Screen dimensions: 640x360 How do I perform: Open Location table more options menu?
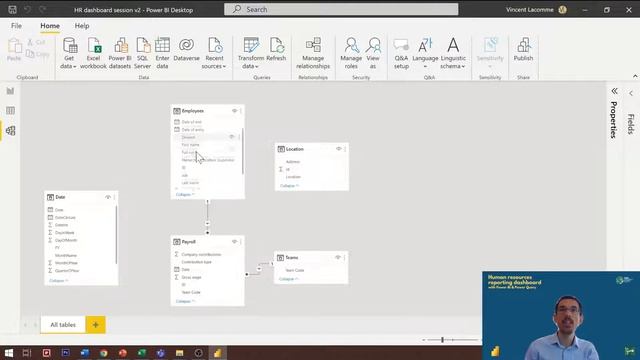[x=345, y=149]
